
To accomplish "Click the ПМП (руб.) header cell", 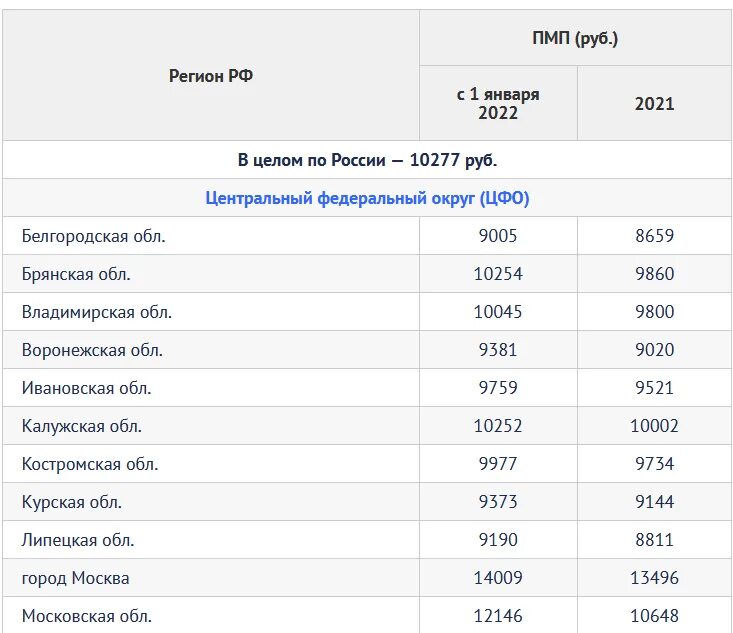I will pyautogui.click(x=575, y=38).
